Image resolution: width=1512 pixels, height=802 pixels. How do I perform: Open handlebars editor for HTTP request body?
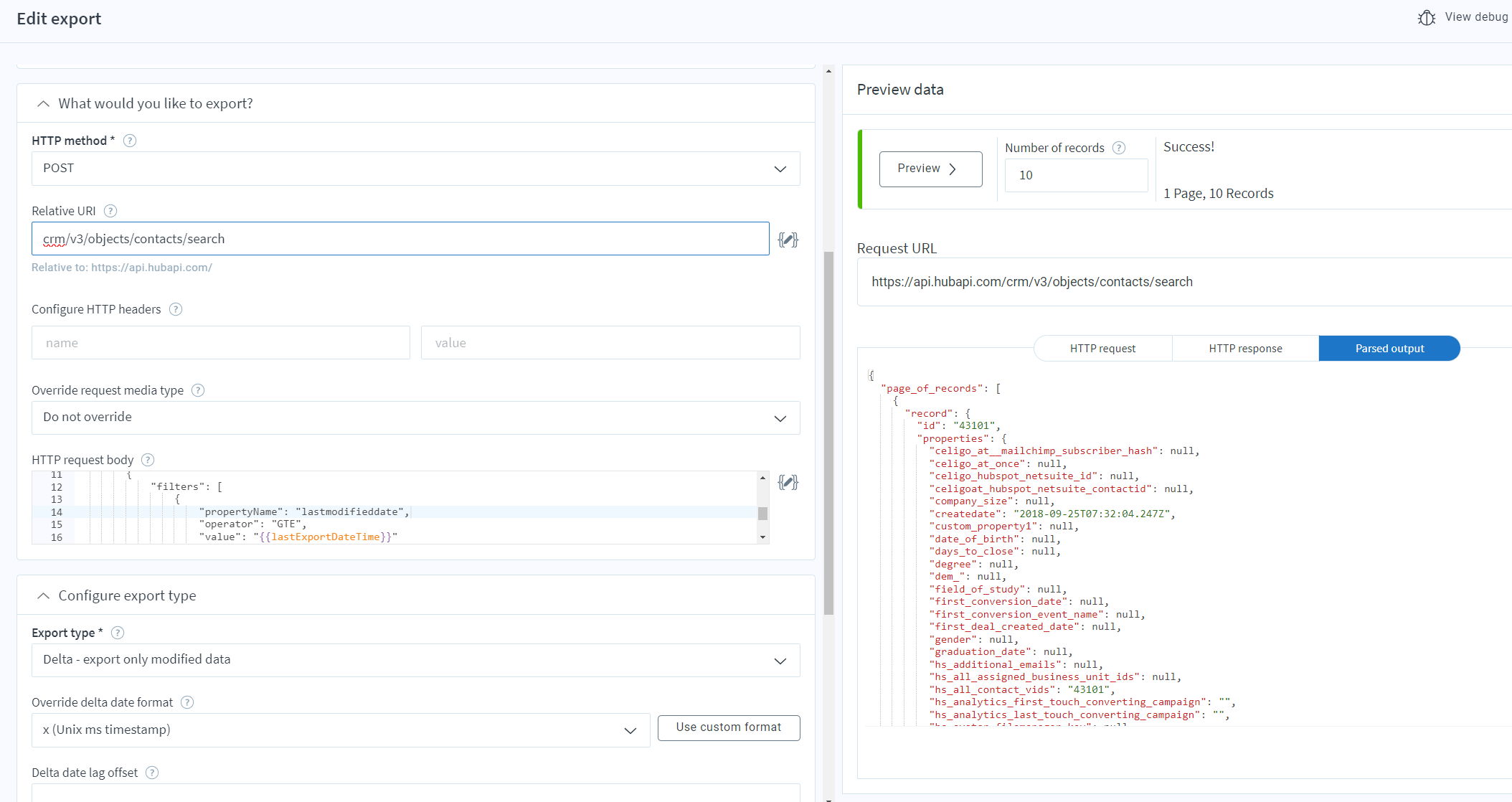pos(788,482)
